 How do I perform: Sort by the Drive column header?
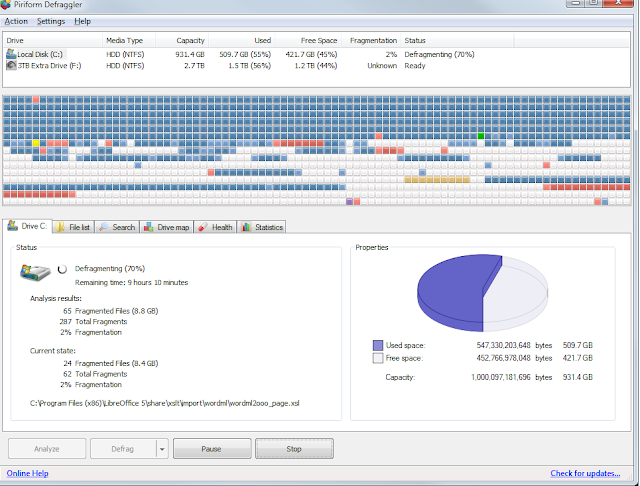coord(53,40)
